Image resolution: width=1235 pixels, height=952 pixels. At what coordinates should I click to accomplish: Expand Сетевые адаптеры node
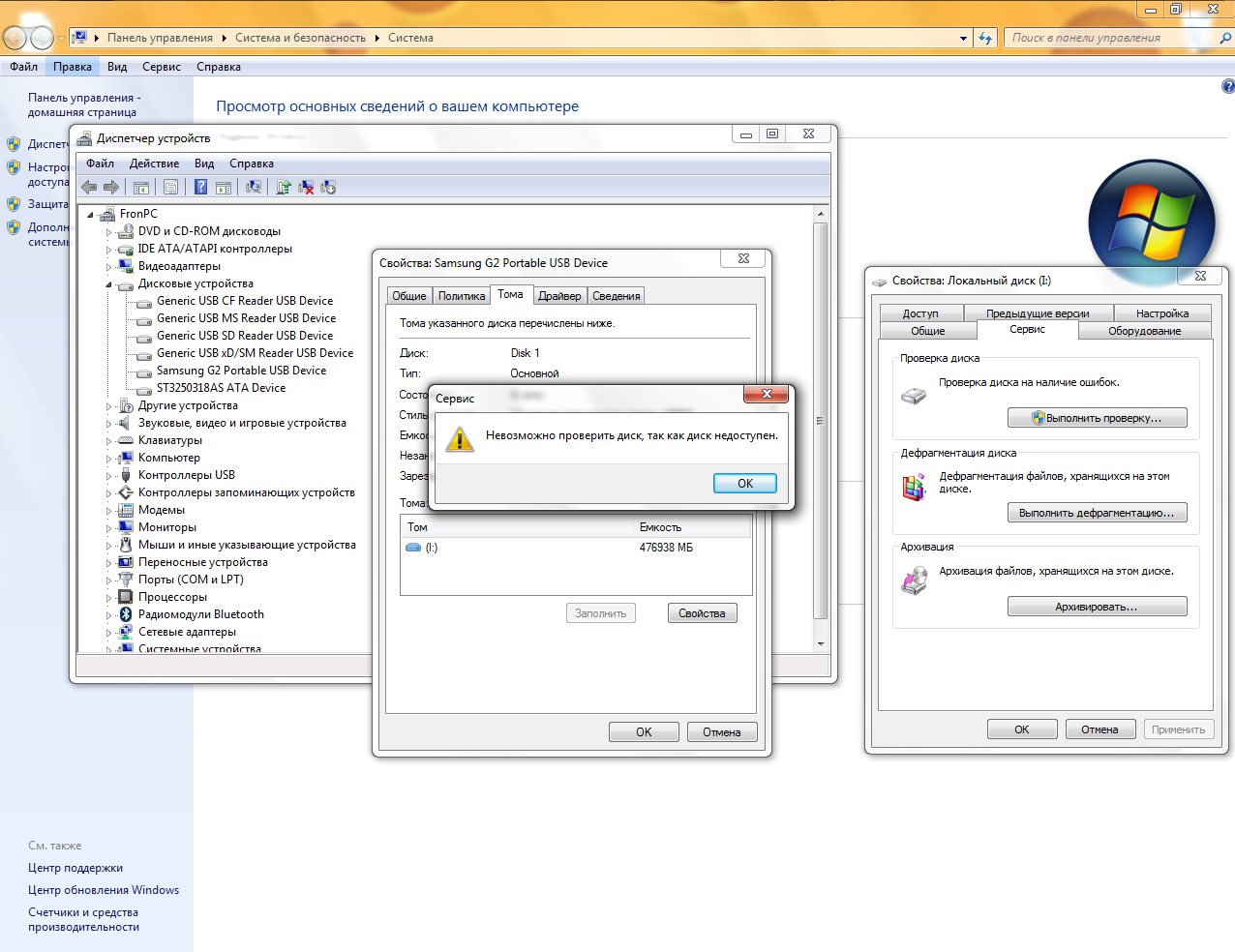108,633
